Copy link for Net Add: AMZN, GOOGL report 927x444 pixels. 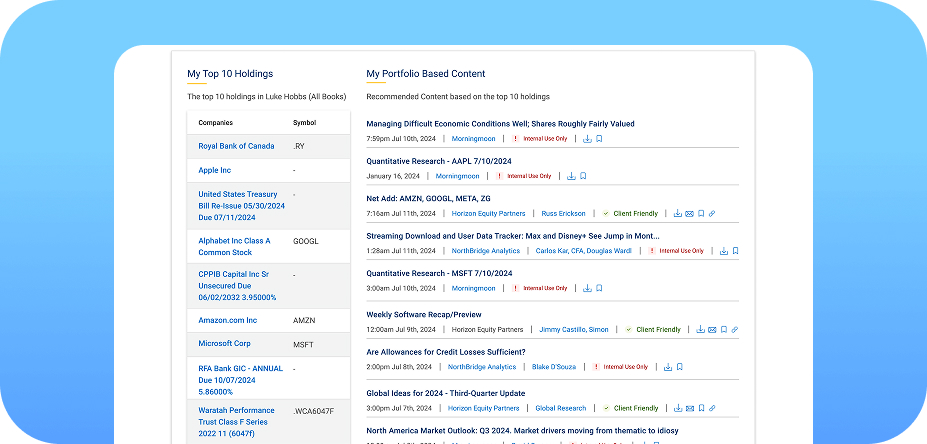712,213
